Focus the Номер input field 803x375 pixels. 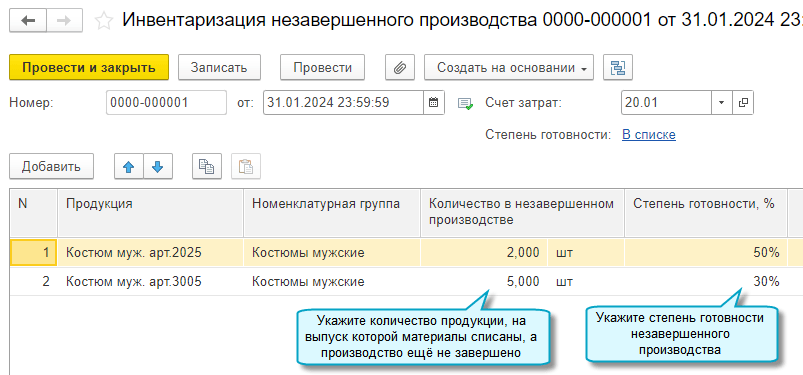point(166,102)
